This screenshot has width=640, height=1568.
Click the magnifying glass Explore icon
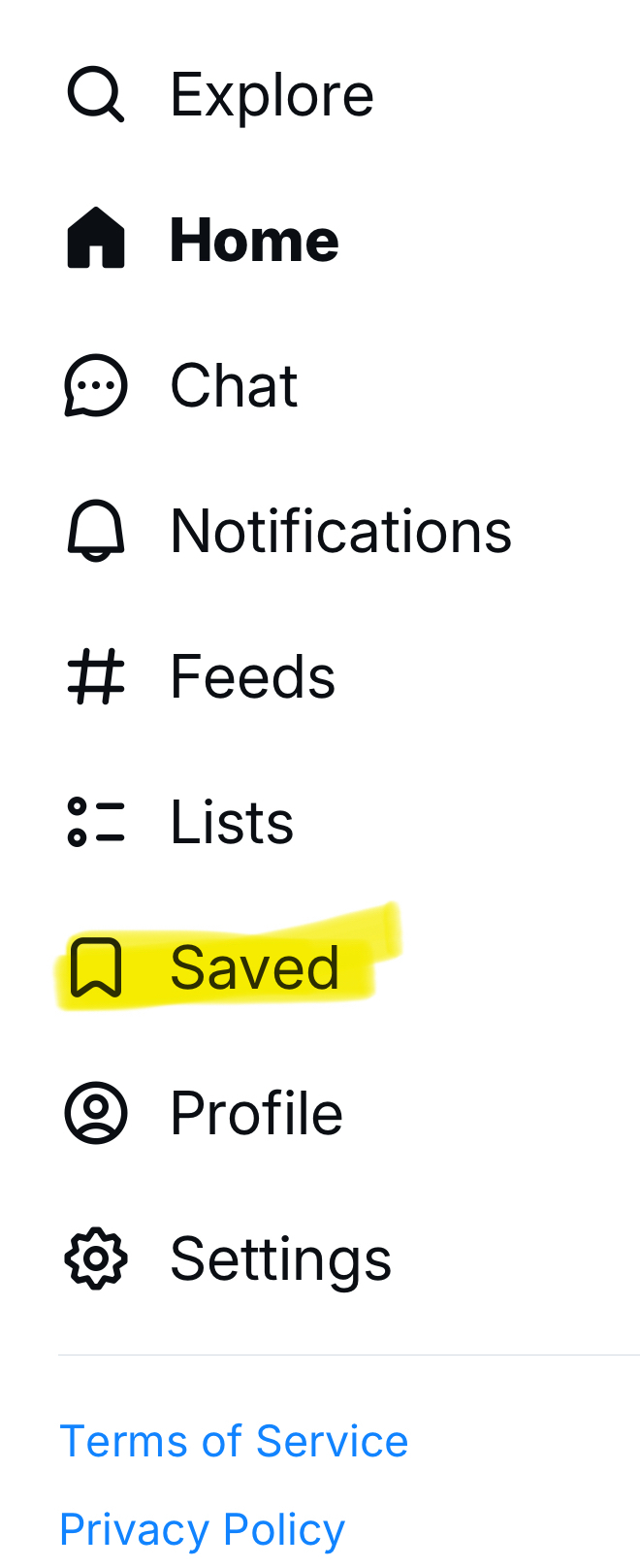click(x=95, y=95)
